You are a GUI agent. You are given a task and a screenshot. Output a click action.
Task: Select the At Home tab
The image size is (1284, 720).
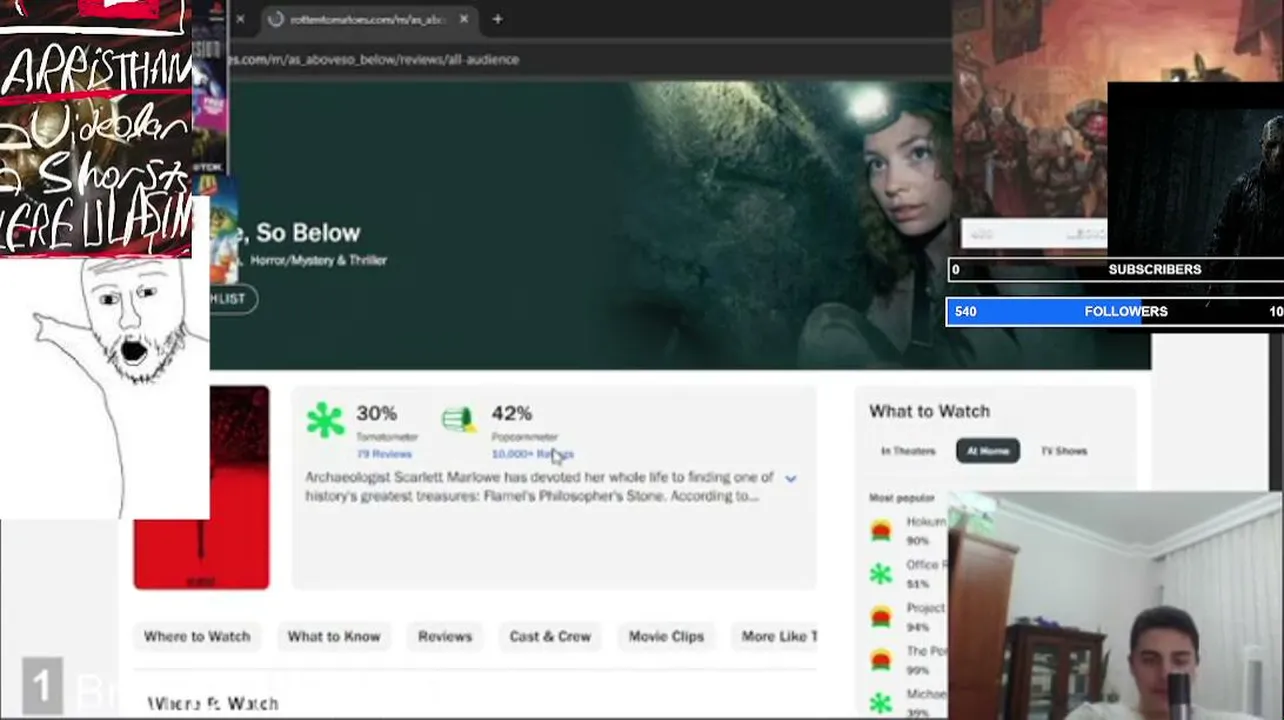coord(988,451)
